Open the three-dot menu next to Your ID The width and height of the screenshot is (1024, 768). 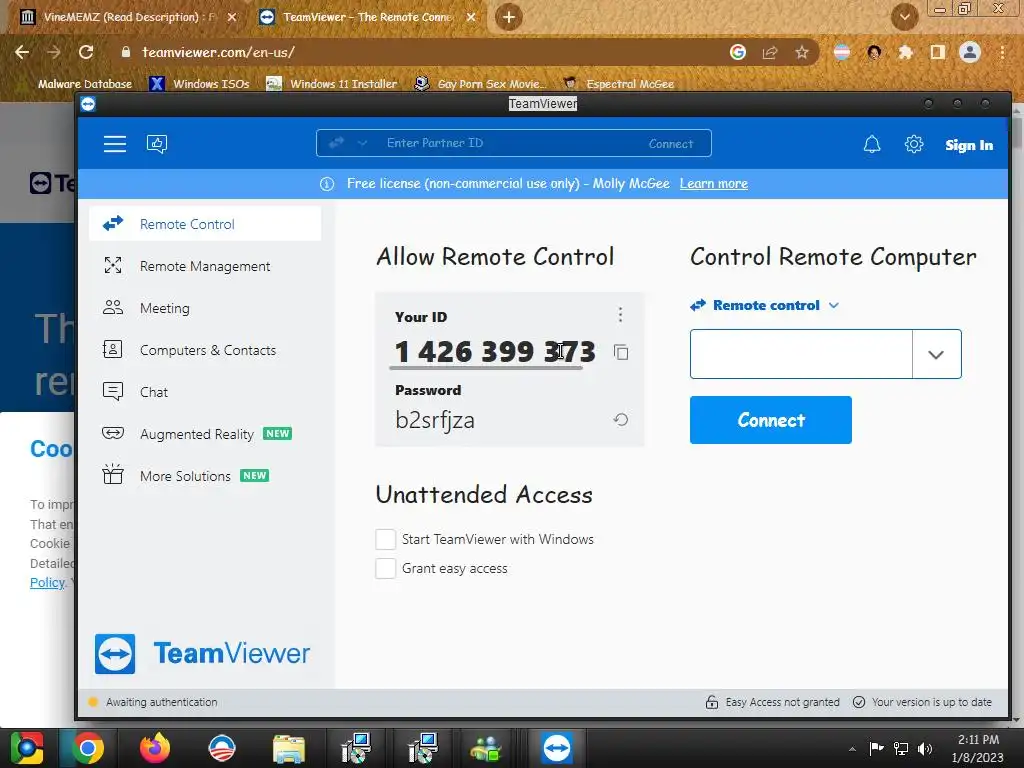(x=620, y=315)
